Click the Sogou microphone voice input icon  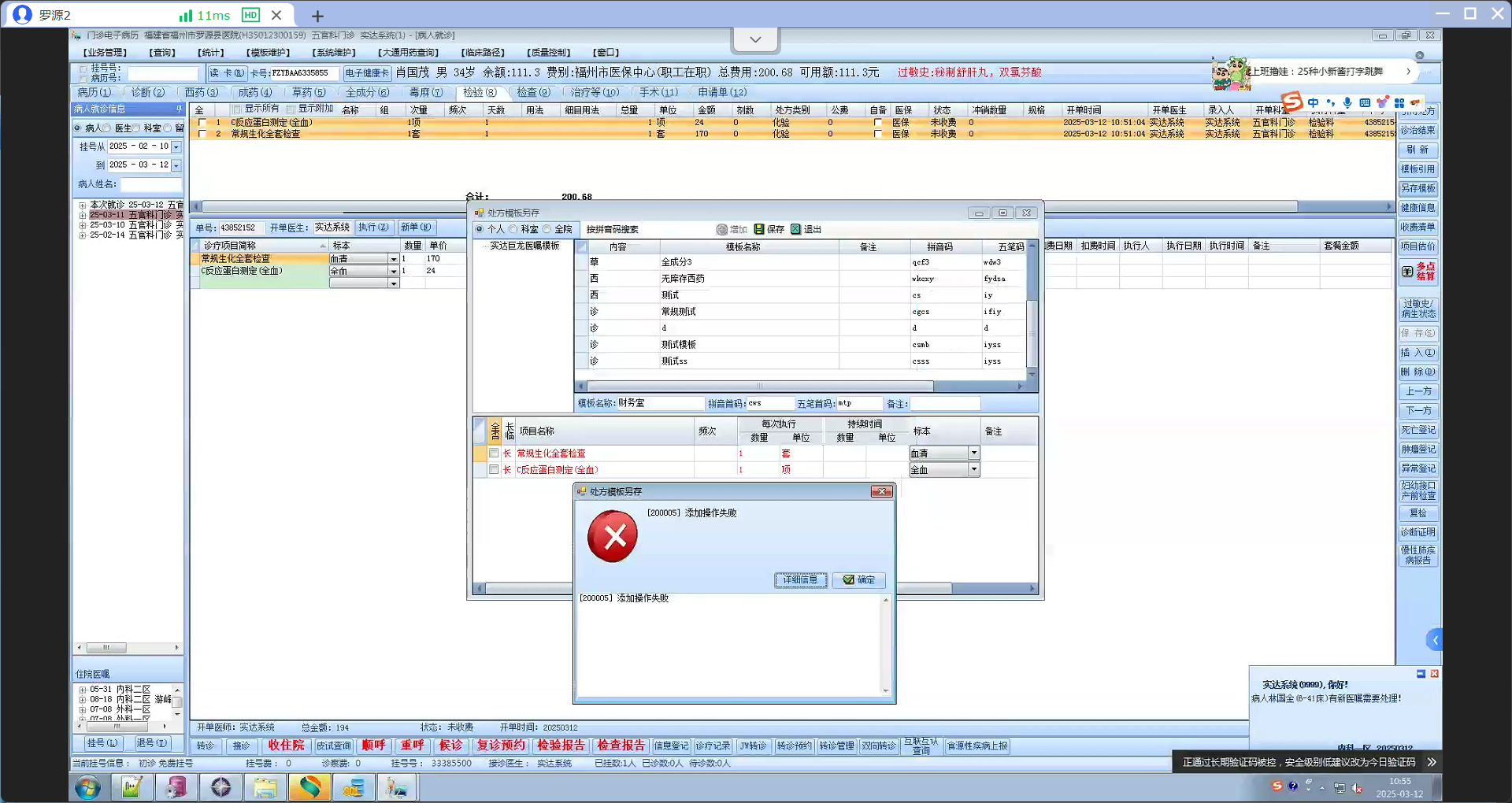[1348, 102]
